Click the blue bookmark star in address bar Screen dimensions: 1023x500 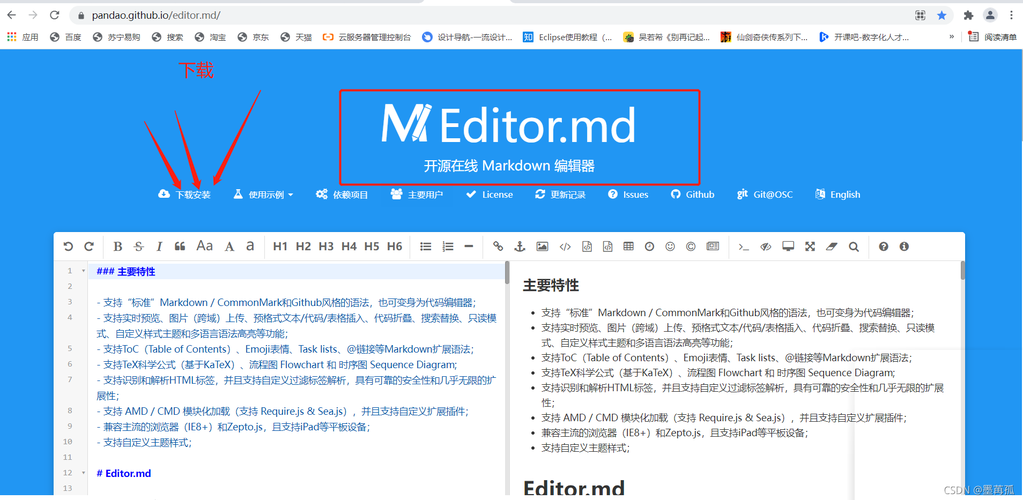[941, 15]
